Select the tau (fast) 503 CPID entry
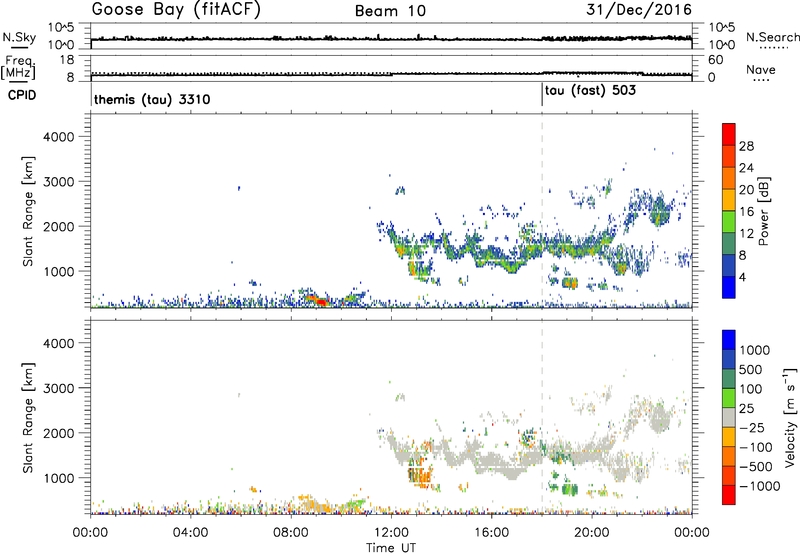This screenshot has height=554, width=800. click(x=590, y=91)
